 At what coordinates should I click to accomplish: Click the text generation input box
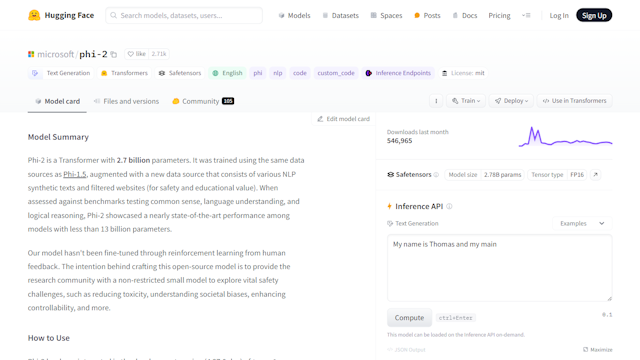point(500,268)
